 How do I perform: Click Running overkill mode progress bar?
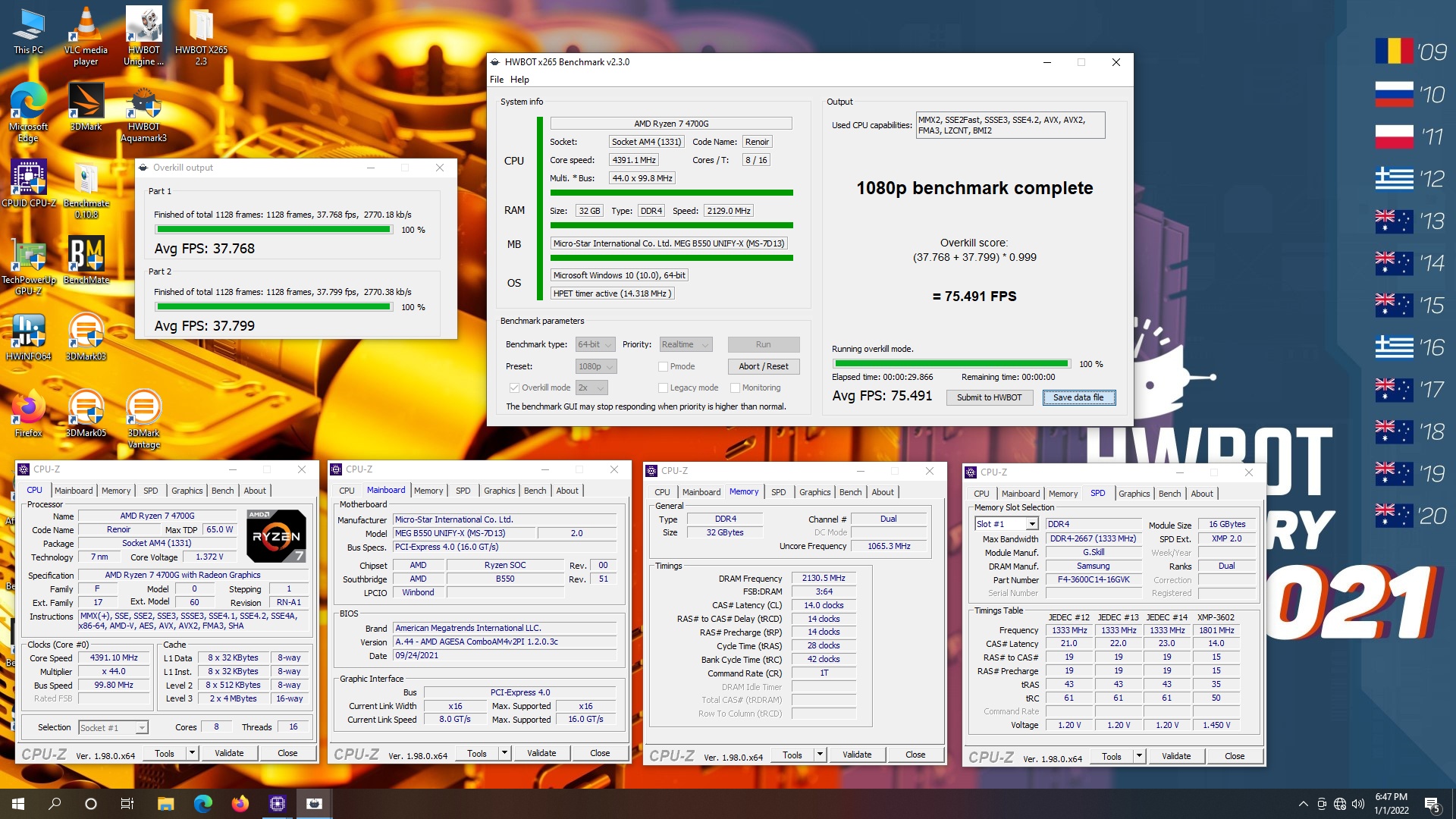952,364
